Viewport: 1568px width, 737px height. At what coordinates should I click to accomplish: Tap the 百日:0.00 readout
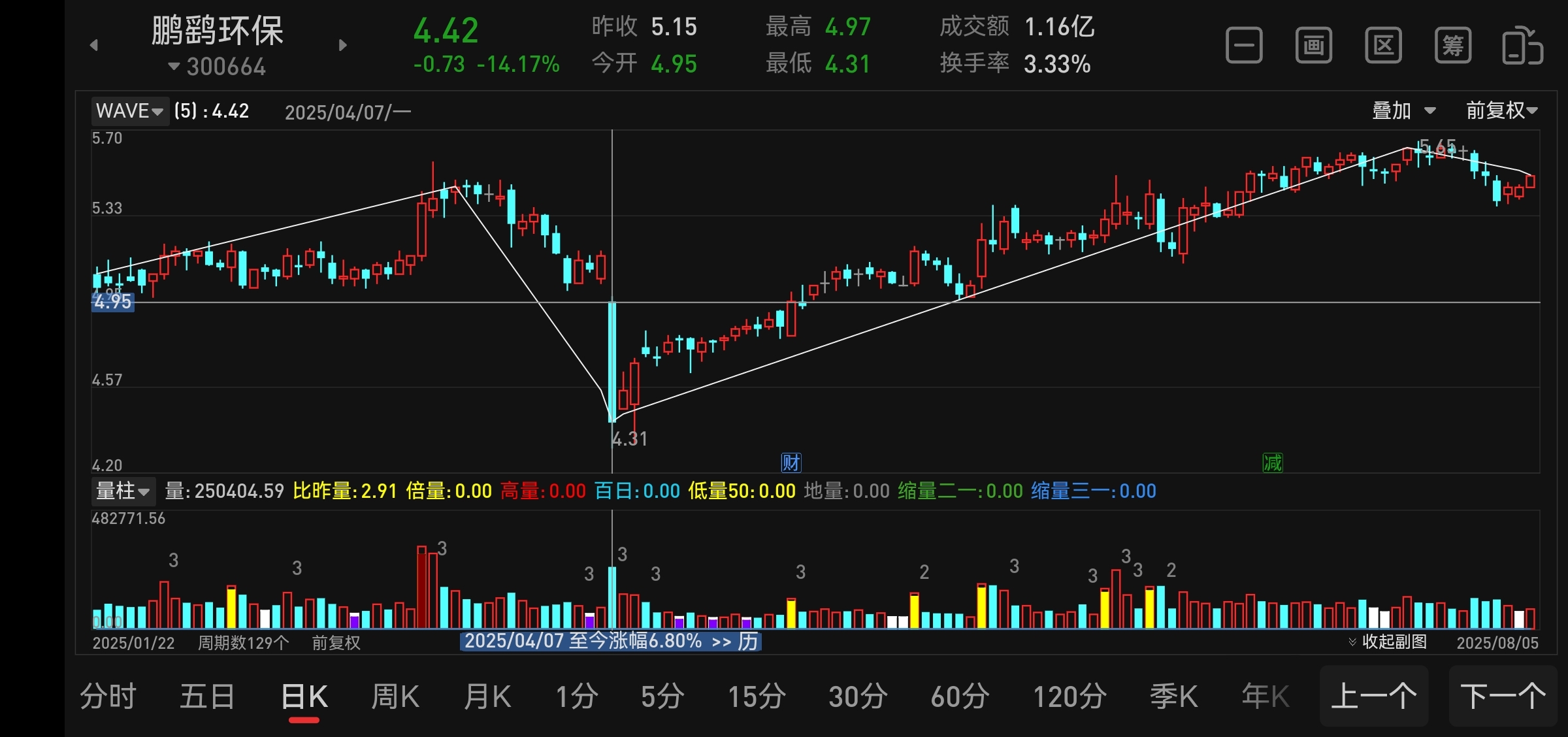pos(638,491)
